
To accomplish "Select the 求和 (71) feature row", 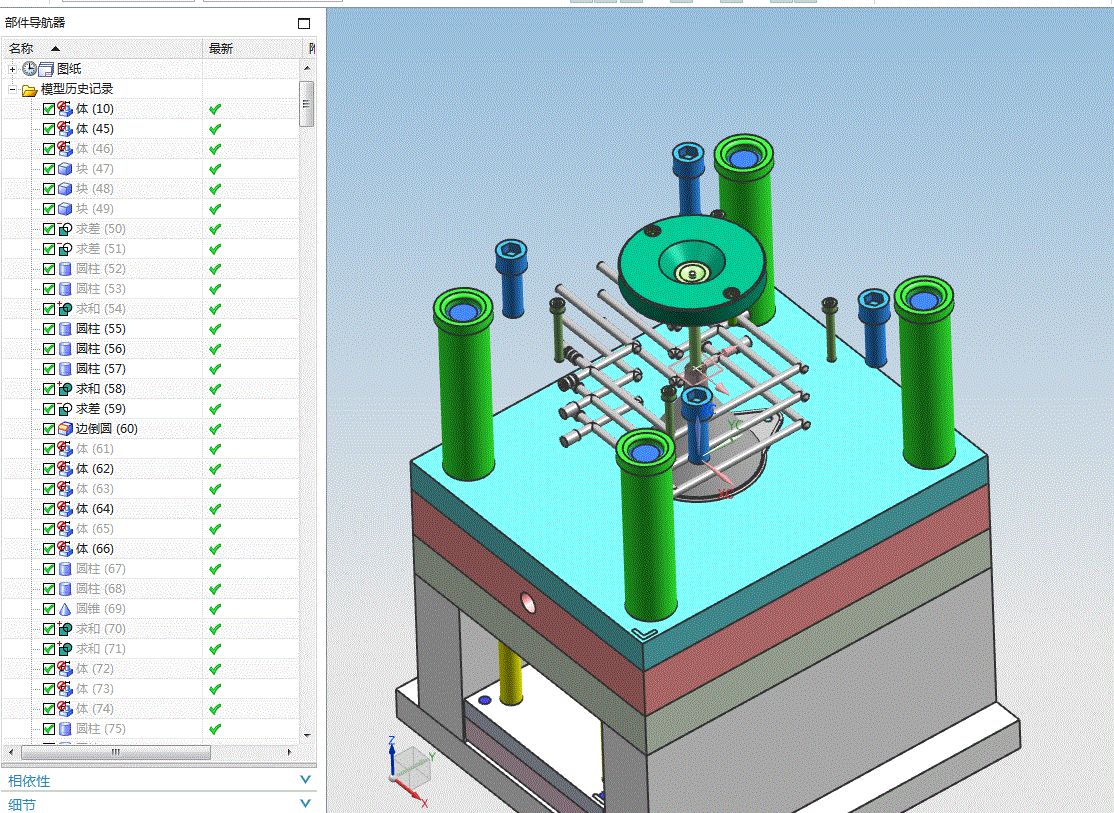I will [151, 649].
